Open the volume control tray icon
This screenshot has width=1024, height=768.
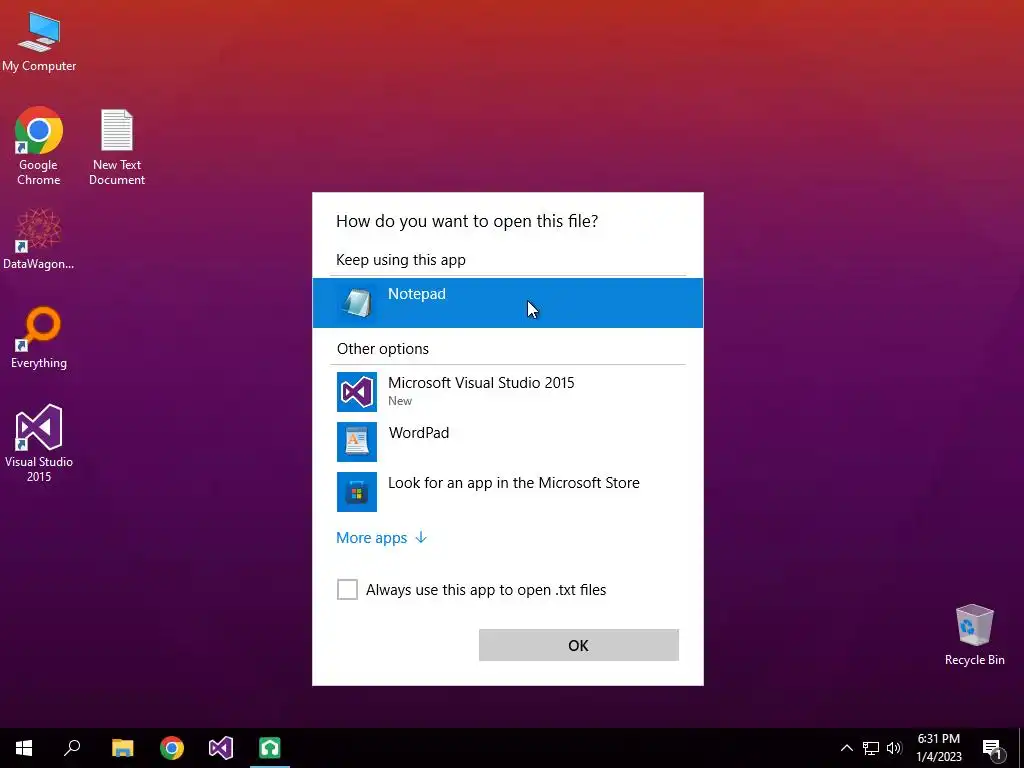[894, 748]
